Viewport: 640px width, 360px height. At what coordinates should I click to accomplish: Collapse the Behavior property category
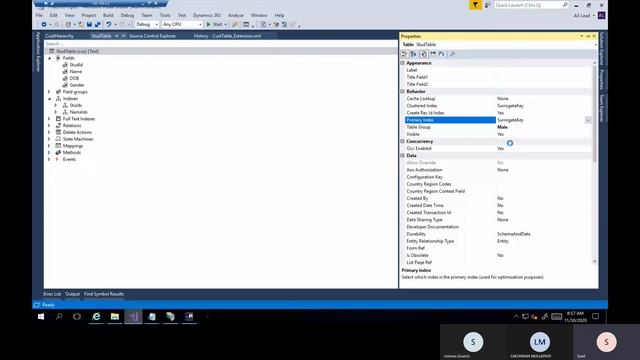(x=402, y=91)
